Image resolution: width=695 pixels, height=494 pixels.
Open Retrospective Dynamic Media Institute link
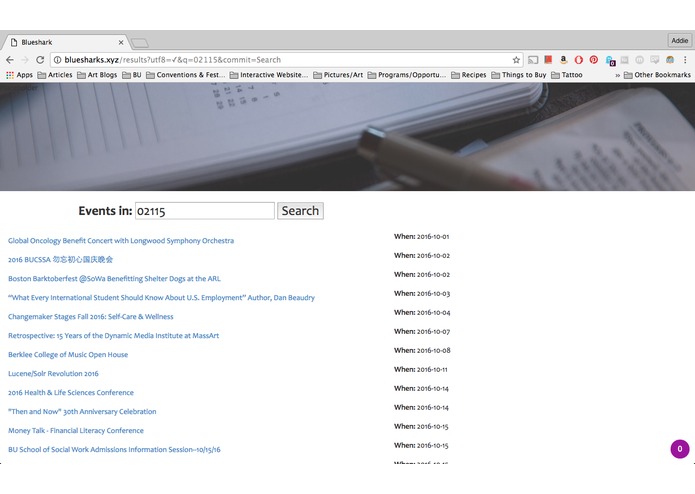click(x=113, y=336)
